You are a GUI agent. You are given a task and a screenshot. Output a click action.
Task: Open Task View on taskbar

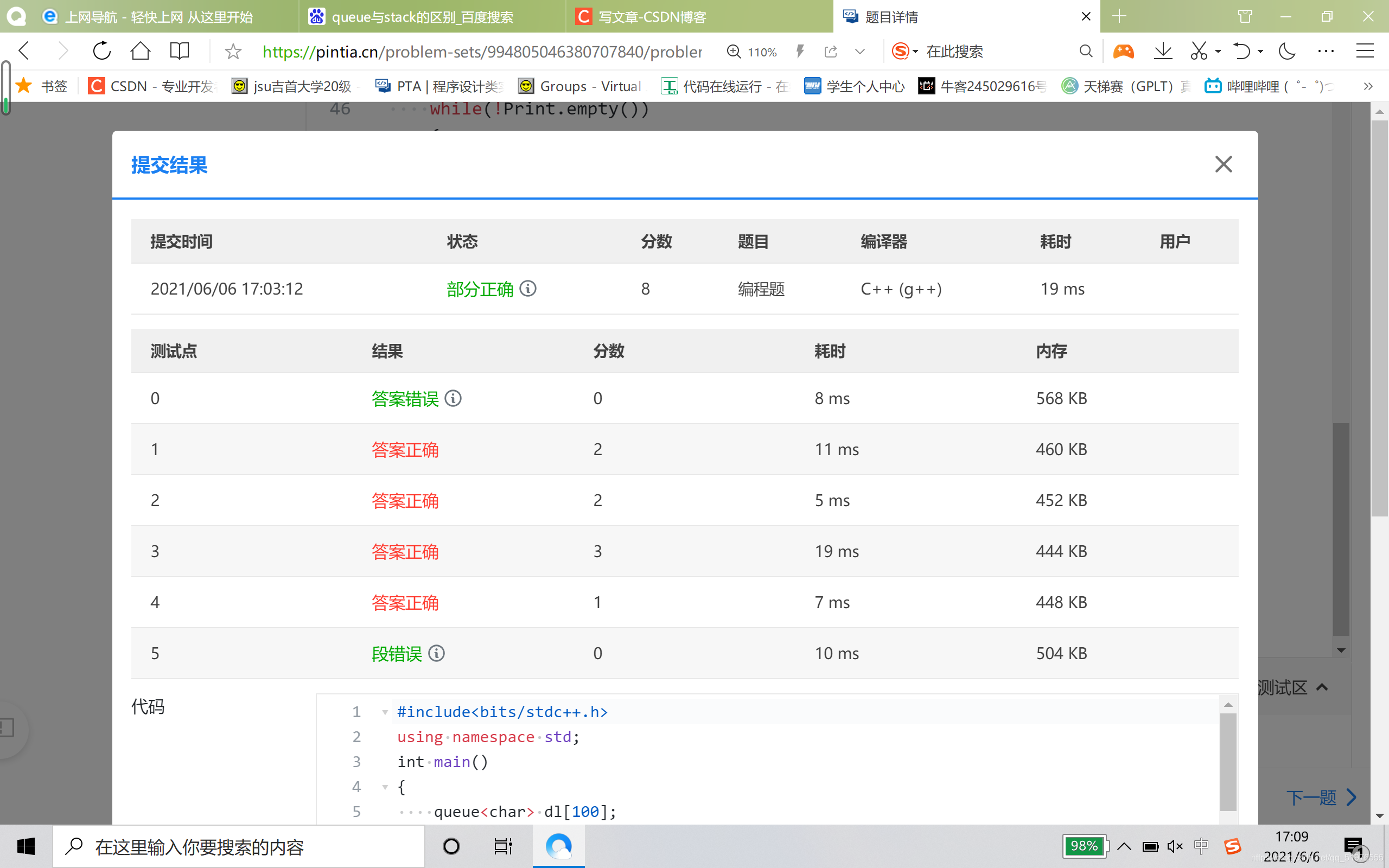[x=503, y=846]
